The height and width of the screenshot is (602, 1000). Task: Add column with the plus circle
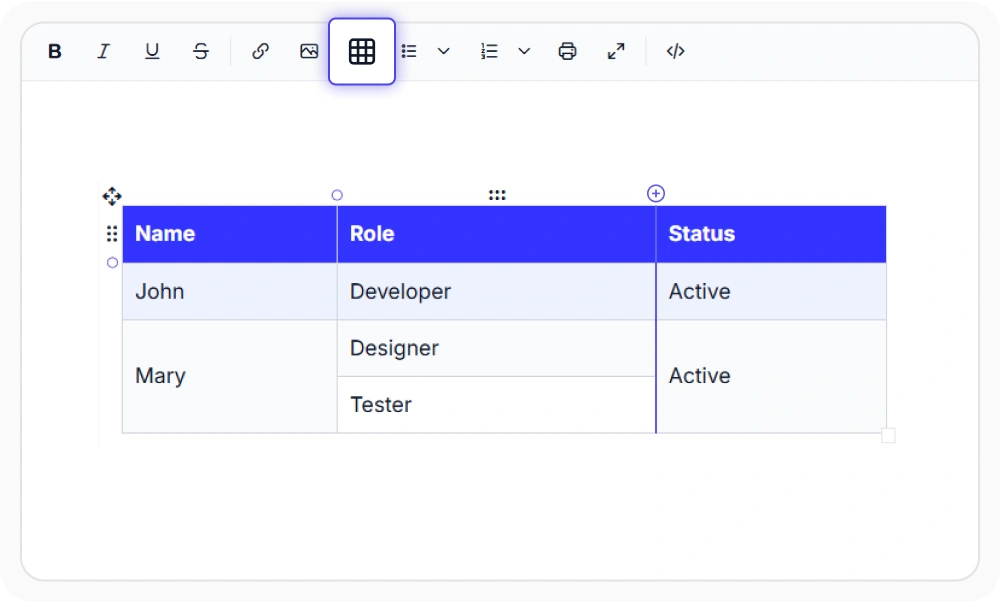coord(656,193)
